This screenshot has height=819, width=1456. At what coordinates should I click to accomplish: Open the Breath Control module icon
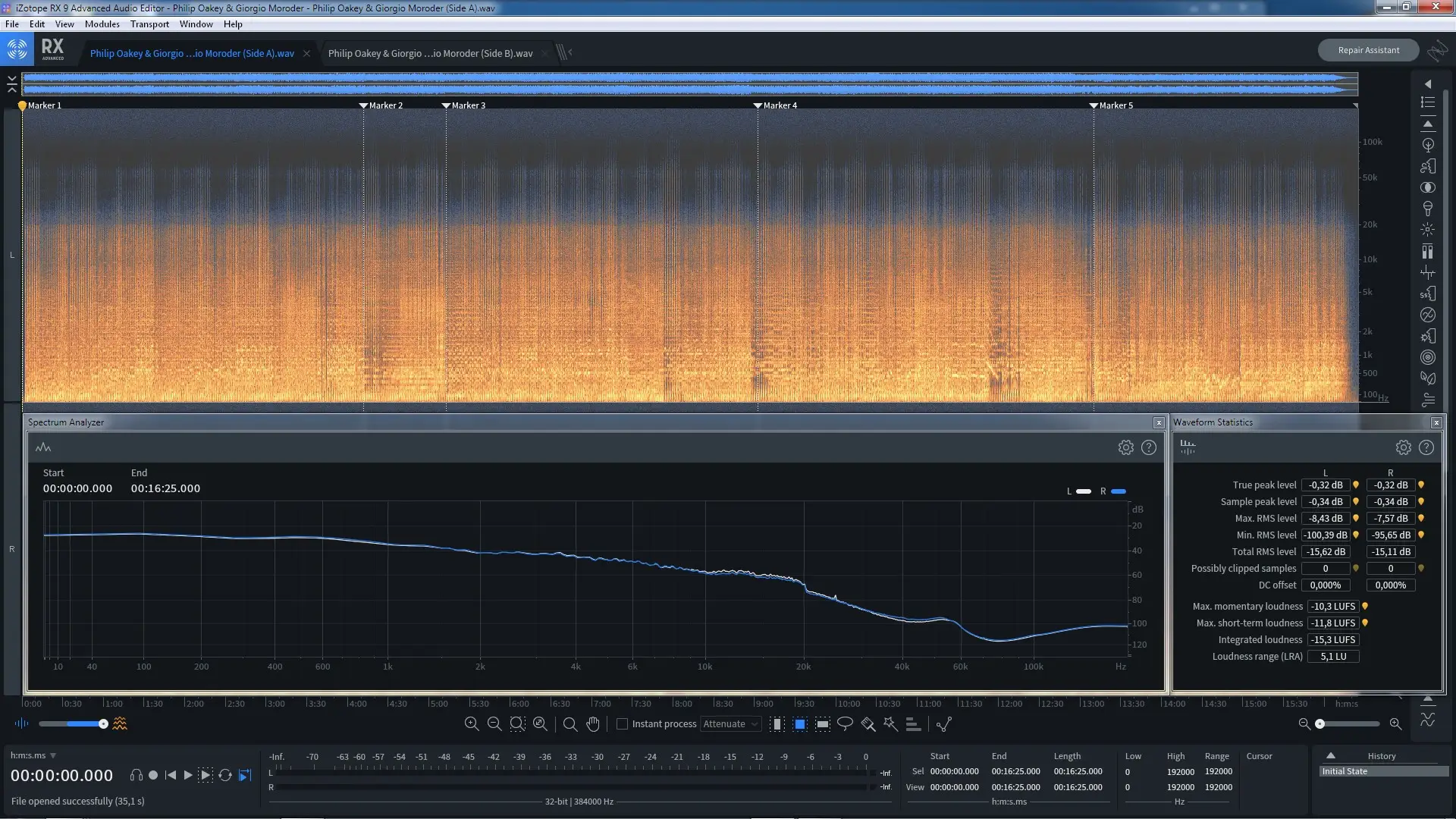point(1428,166)
